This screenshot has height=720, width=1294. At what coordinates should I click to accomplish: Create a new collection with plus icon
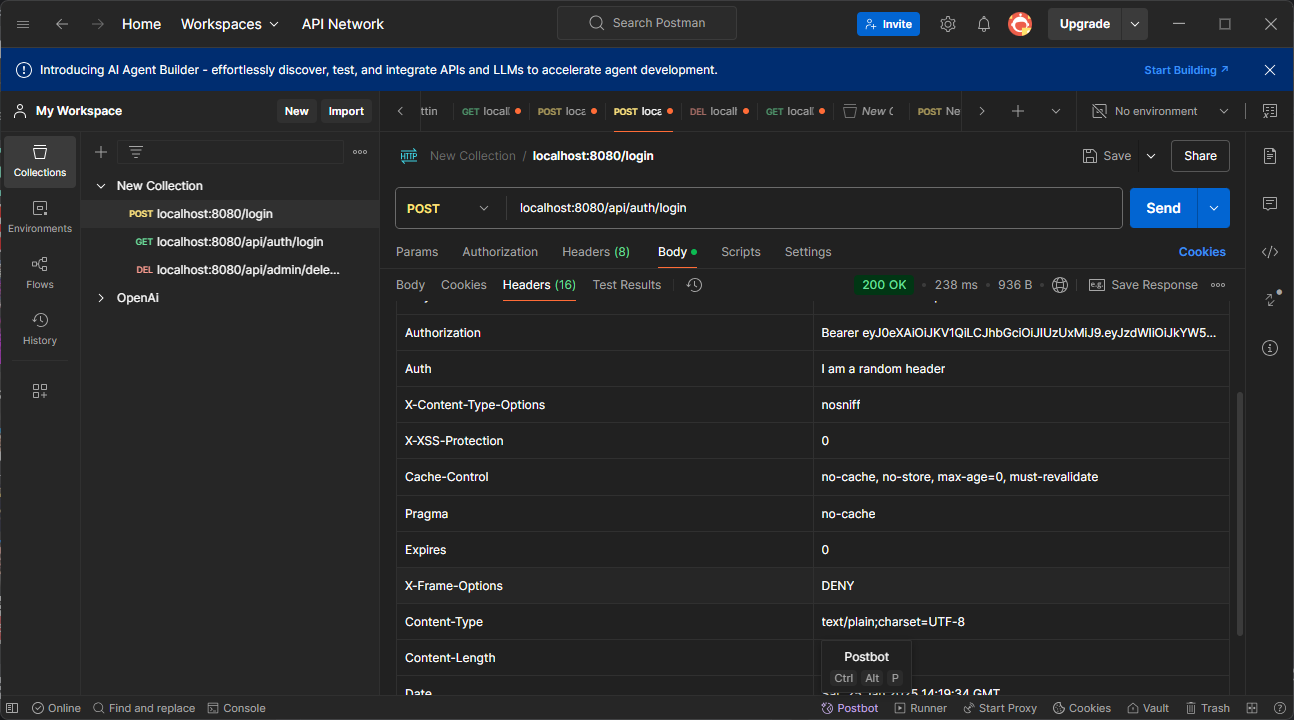coord(100,152)
